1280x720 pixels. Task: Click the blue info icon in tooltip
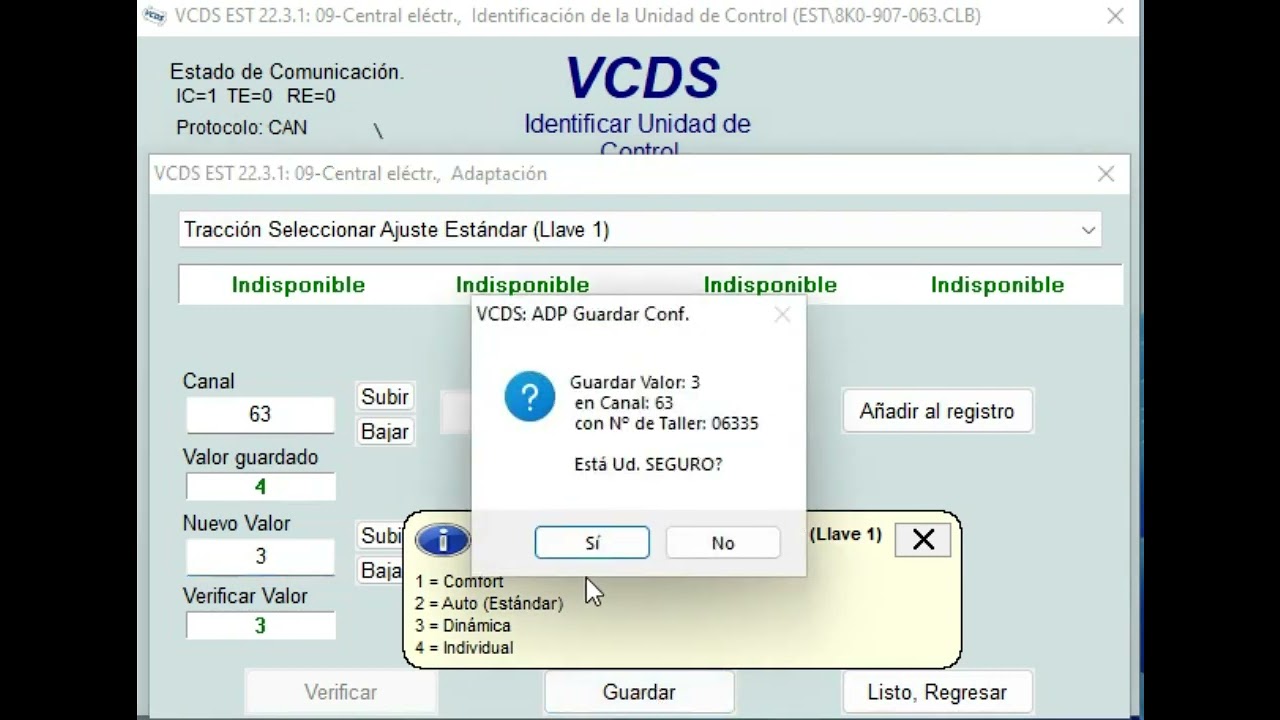coord(442,540)
